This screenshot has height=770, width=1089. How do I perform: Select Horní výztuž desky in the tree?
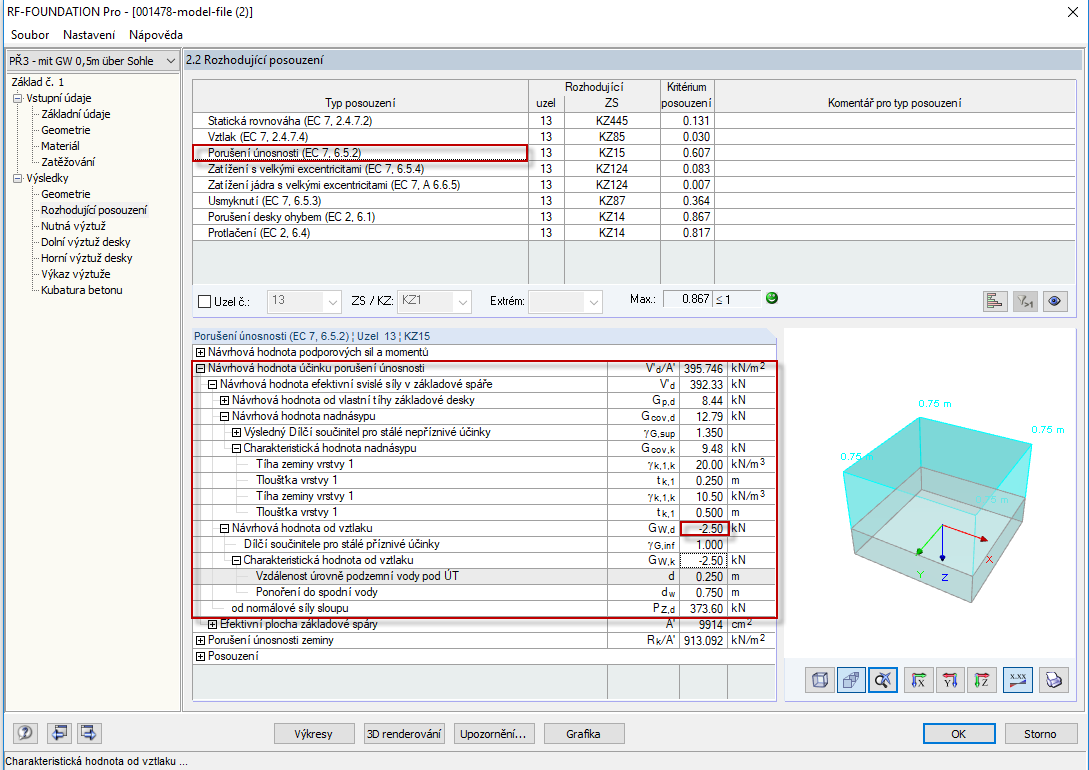coord(87,258)
